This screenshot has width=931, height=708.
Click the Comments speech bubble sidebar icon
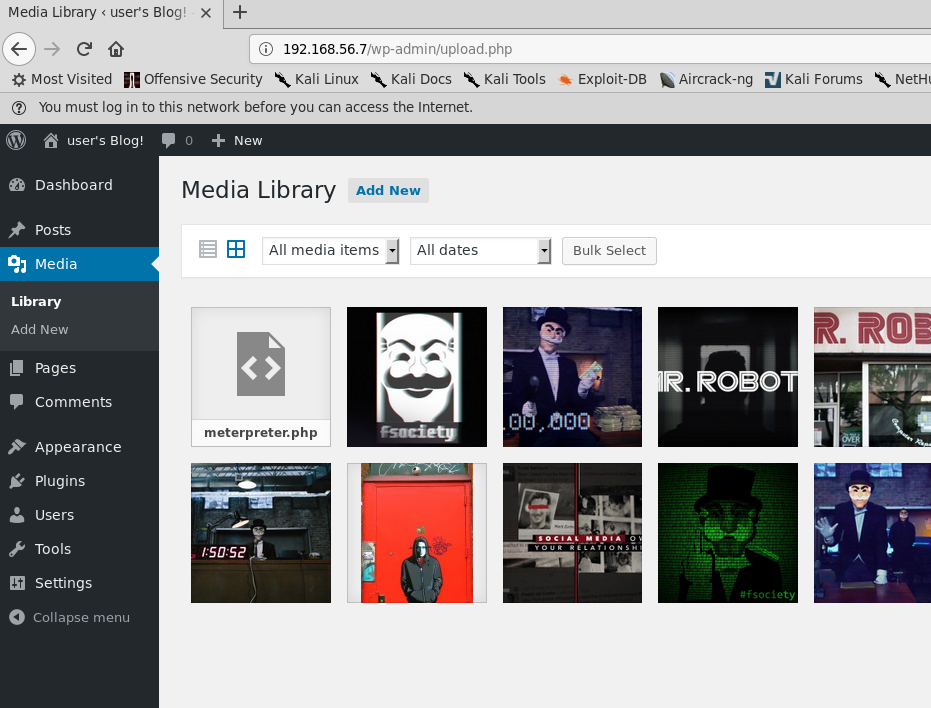[17, 402]
